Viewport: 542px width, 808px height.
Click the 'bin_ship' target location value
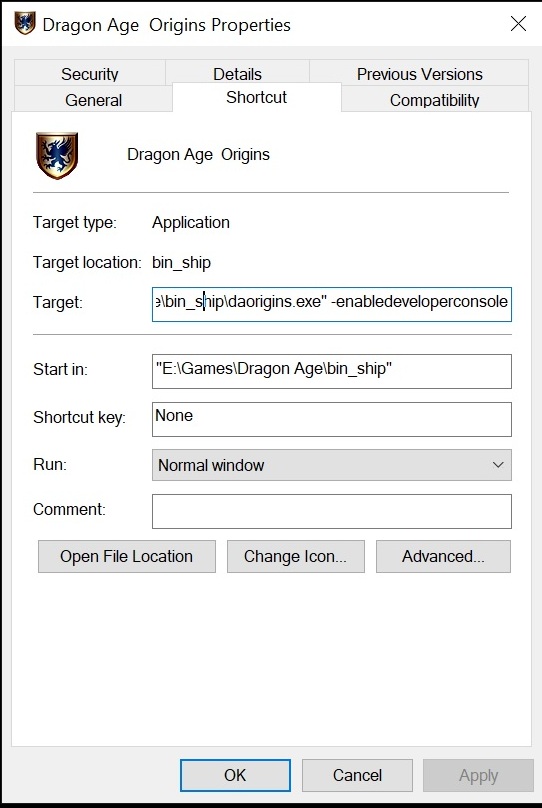(181, 263)
